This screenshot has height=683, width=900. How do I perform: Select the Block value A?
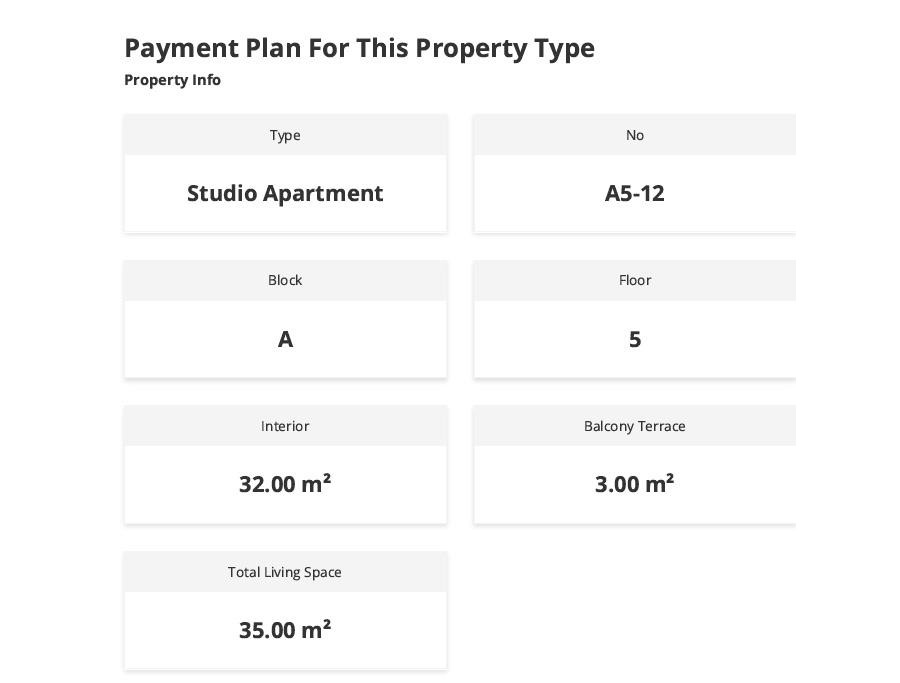pos(285,339)
